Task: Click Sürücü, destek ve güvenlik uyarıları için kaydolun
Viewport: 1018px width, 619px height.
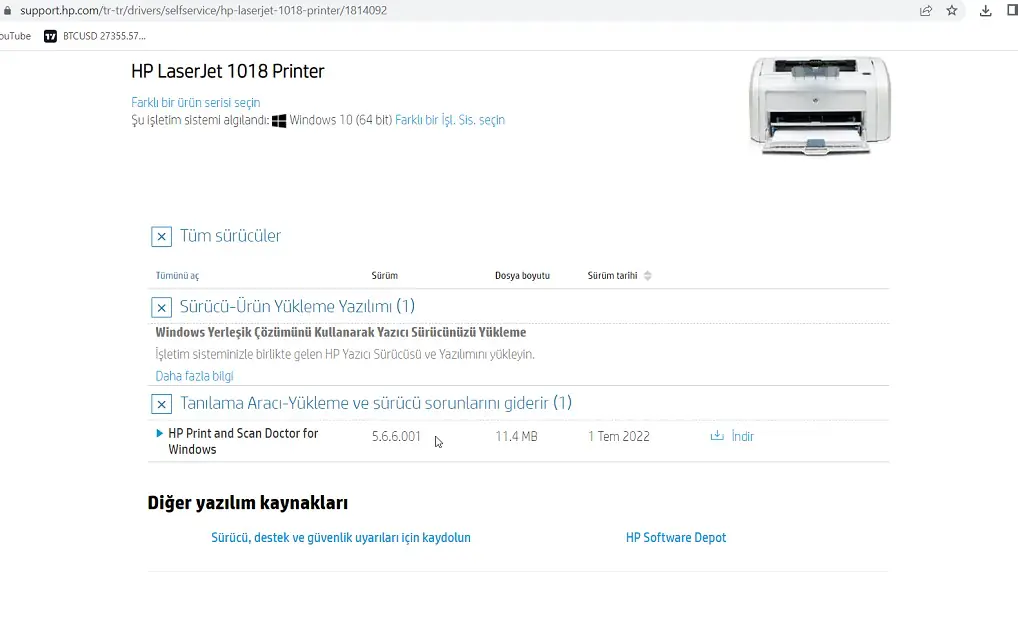Action: (340, 537)
